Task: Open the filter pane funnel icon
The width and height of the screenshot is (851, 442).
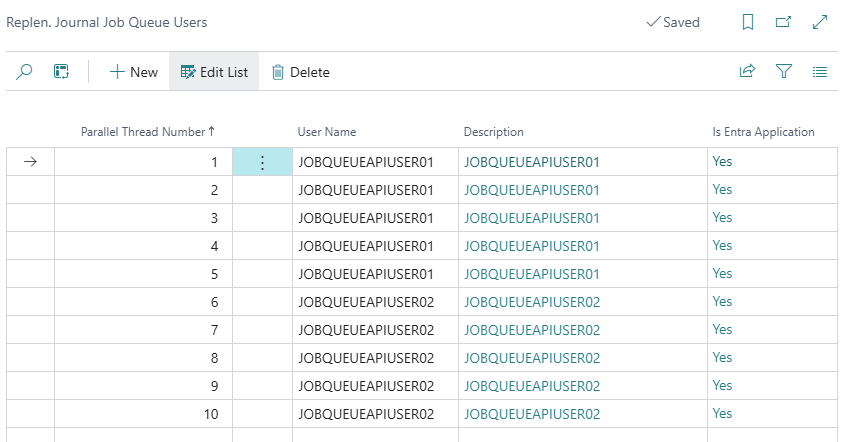Action: 784,72
